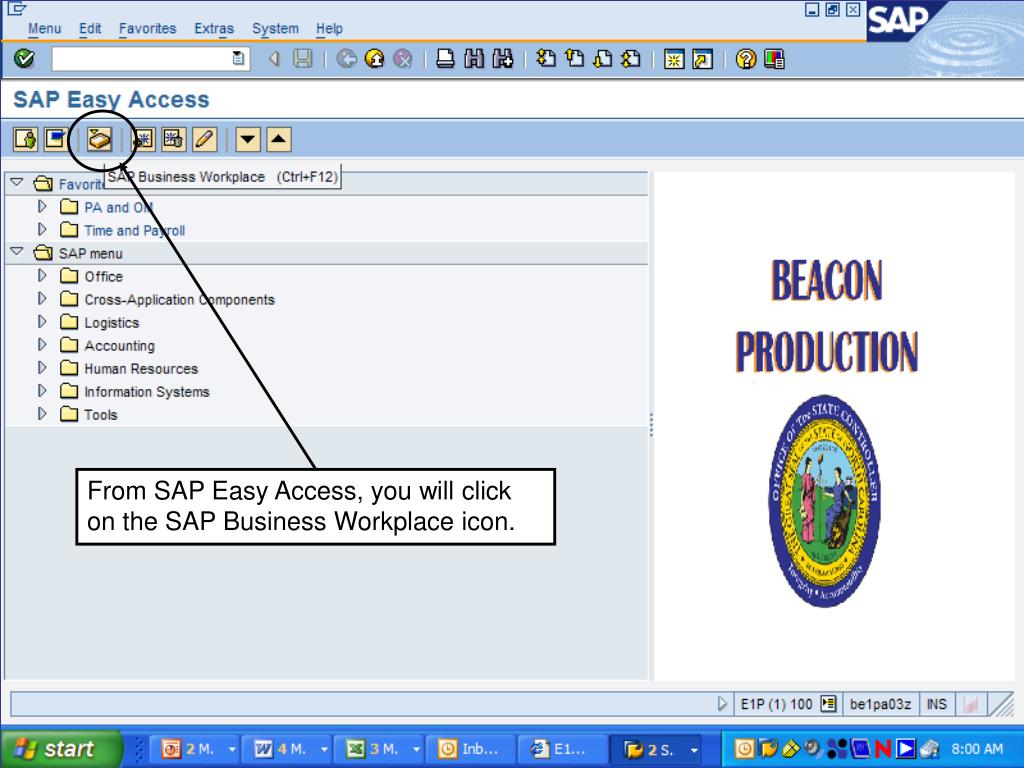The height and width of the screenshot is (768, 1024).
Task: Select the Logistics tree label
Action: (x=112, y=323)
